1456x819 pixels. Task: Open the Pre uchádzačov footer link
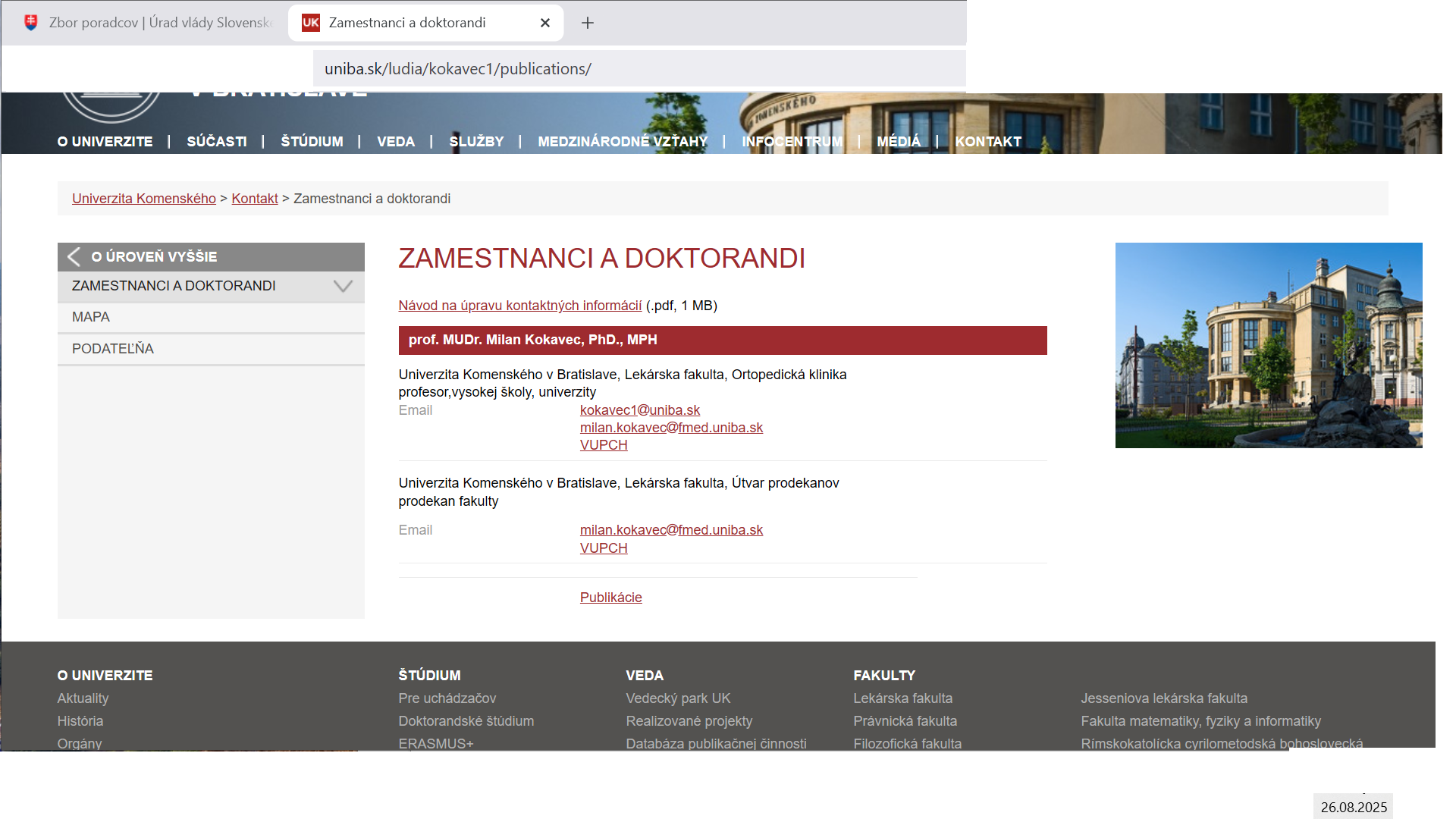coord(447,698)
